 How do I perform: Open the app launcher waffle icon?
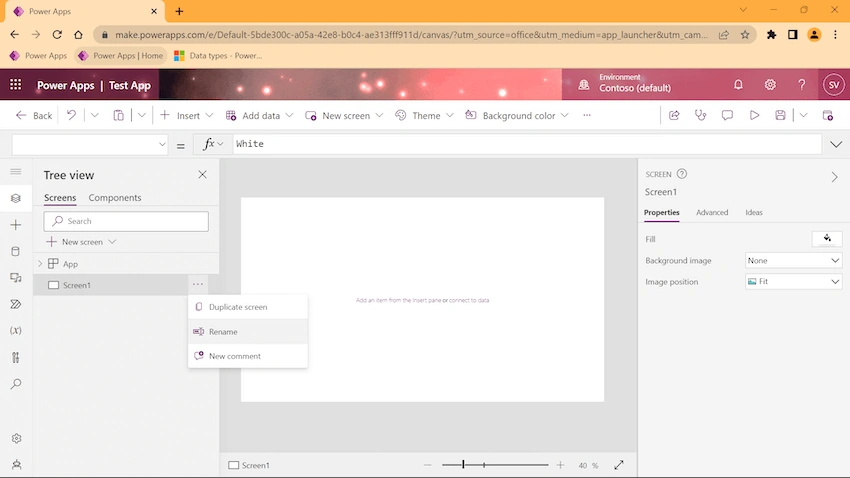(x=16, y=85)
